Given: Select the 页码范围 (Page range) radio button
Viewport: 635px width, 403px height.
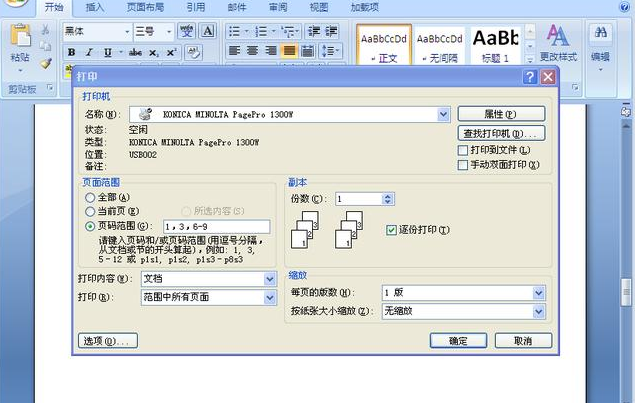Looking at the screenshot, I should coord(90,226).
